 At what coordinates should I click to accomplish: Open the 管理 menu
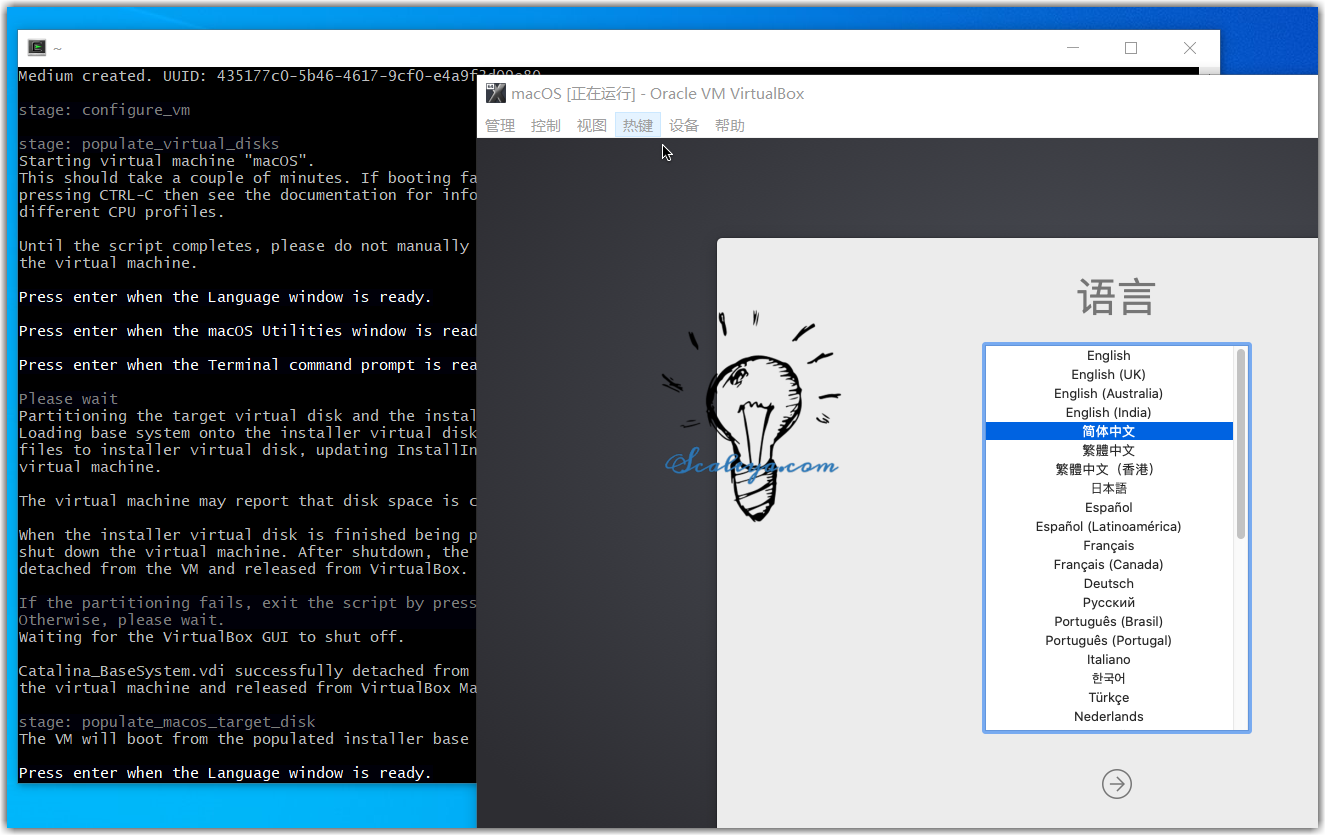point(500,126)
